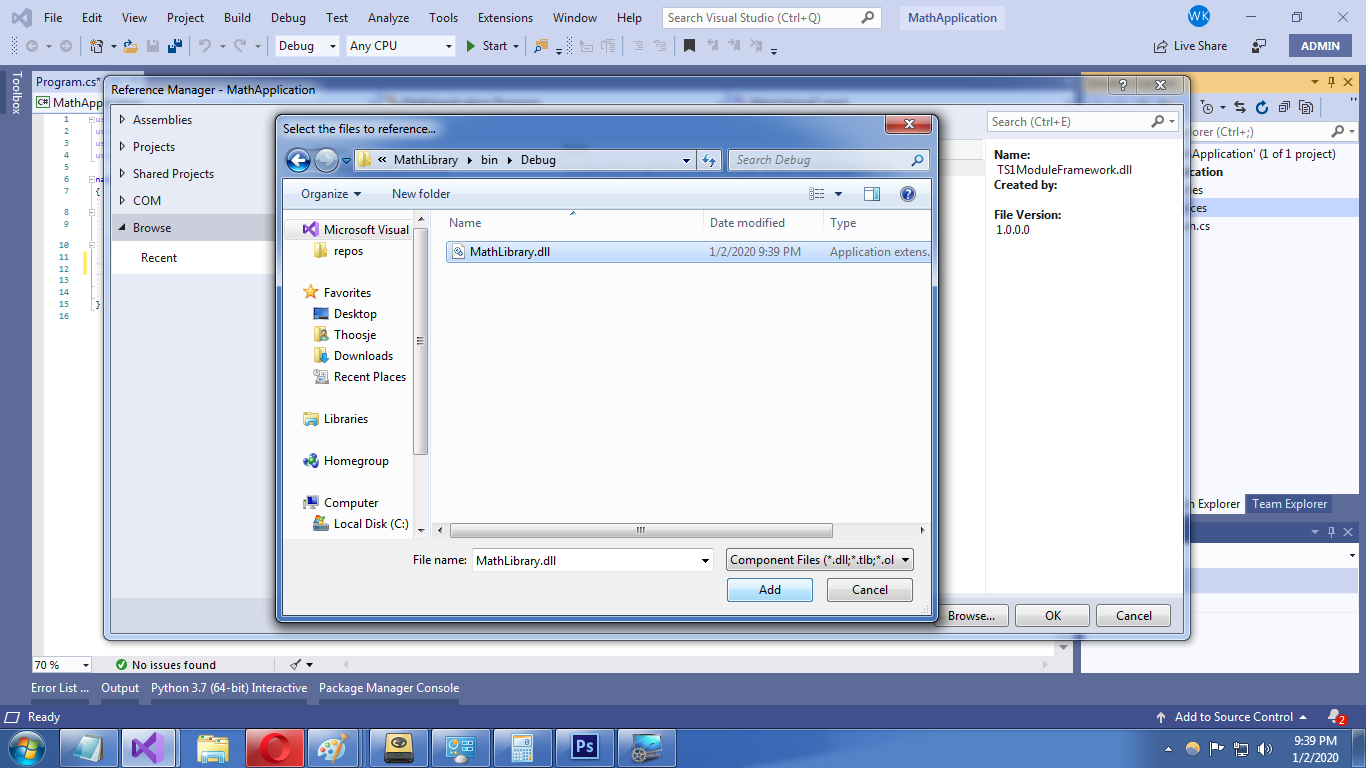Click OK in Reference Manager

point(1053,616)
